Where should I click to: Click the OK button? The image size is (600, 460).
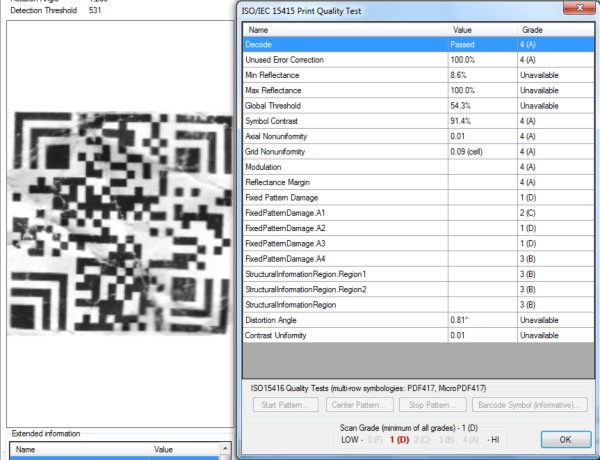[x=563, y=439]
